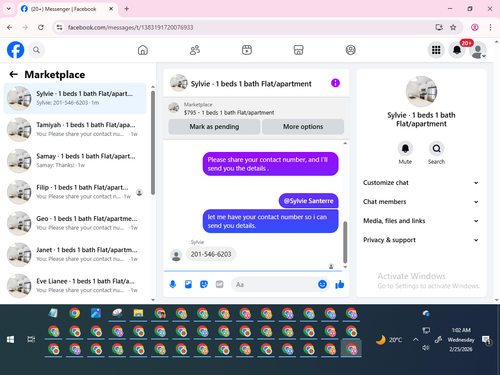The width and height of the screenshot is (500, 375).
Task: Attach a file with the image icon
Action: click(188, 284)
